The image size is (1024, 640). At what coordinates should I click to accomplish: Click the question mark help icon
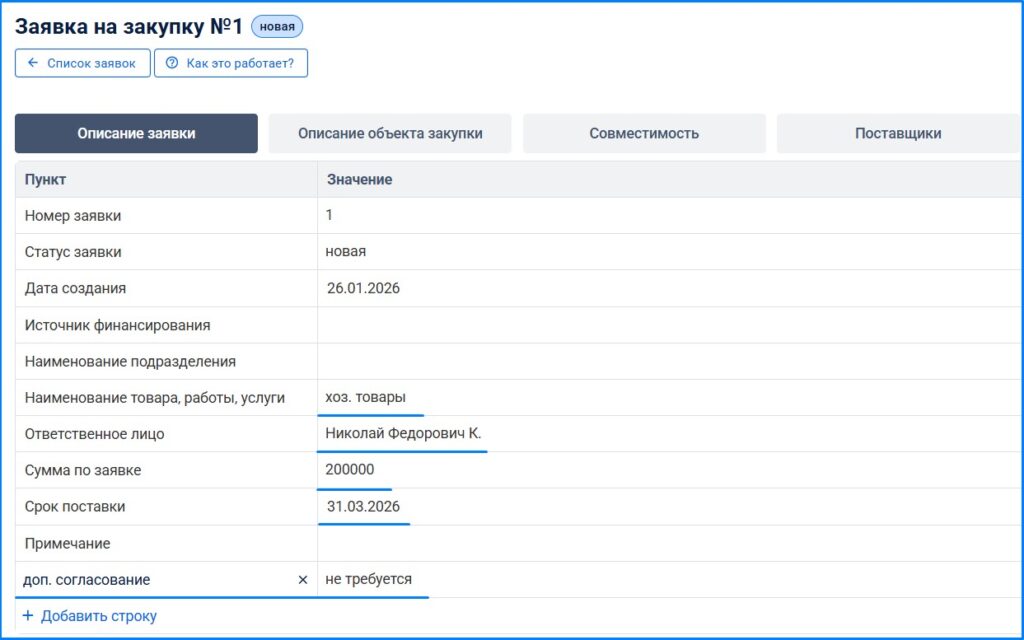click(x=172, y=63)
